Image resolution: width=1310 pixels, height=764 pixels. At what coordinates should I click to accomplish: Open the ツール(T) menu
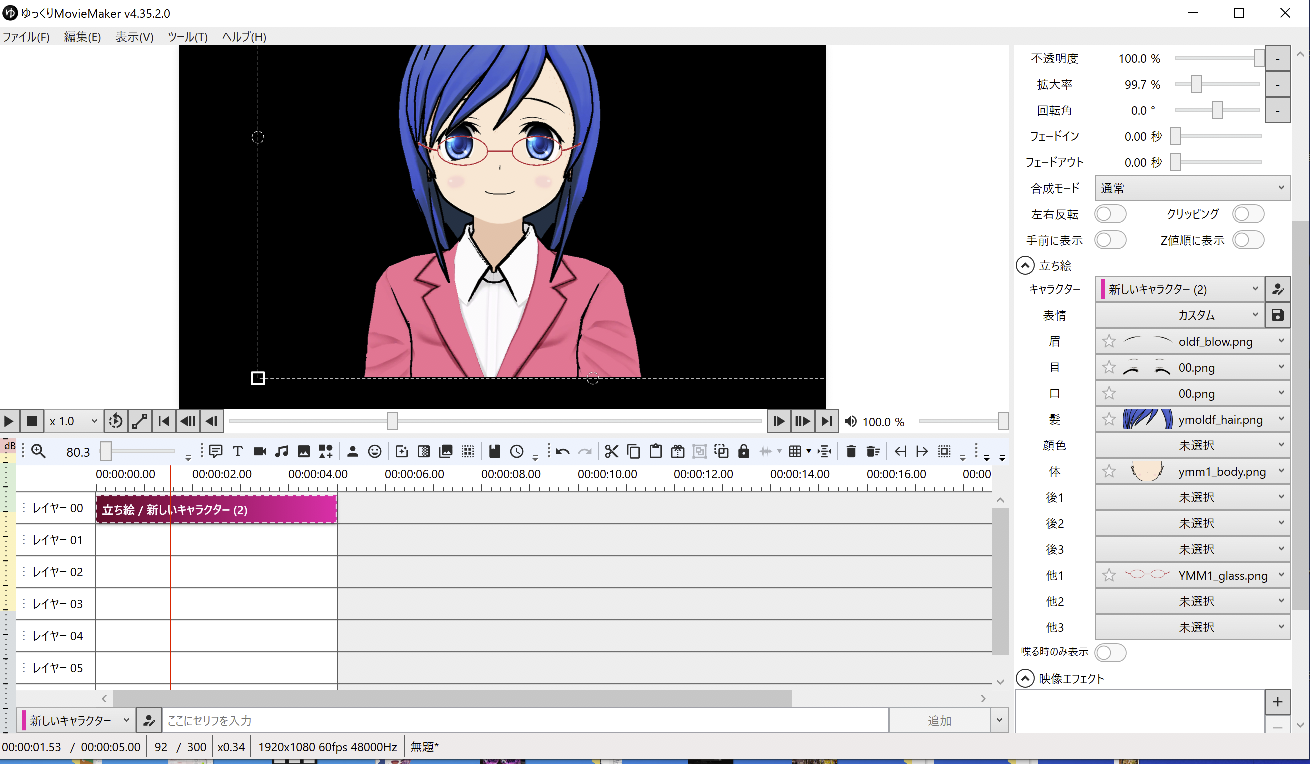(187, 37)
